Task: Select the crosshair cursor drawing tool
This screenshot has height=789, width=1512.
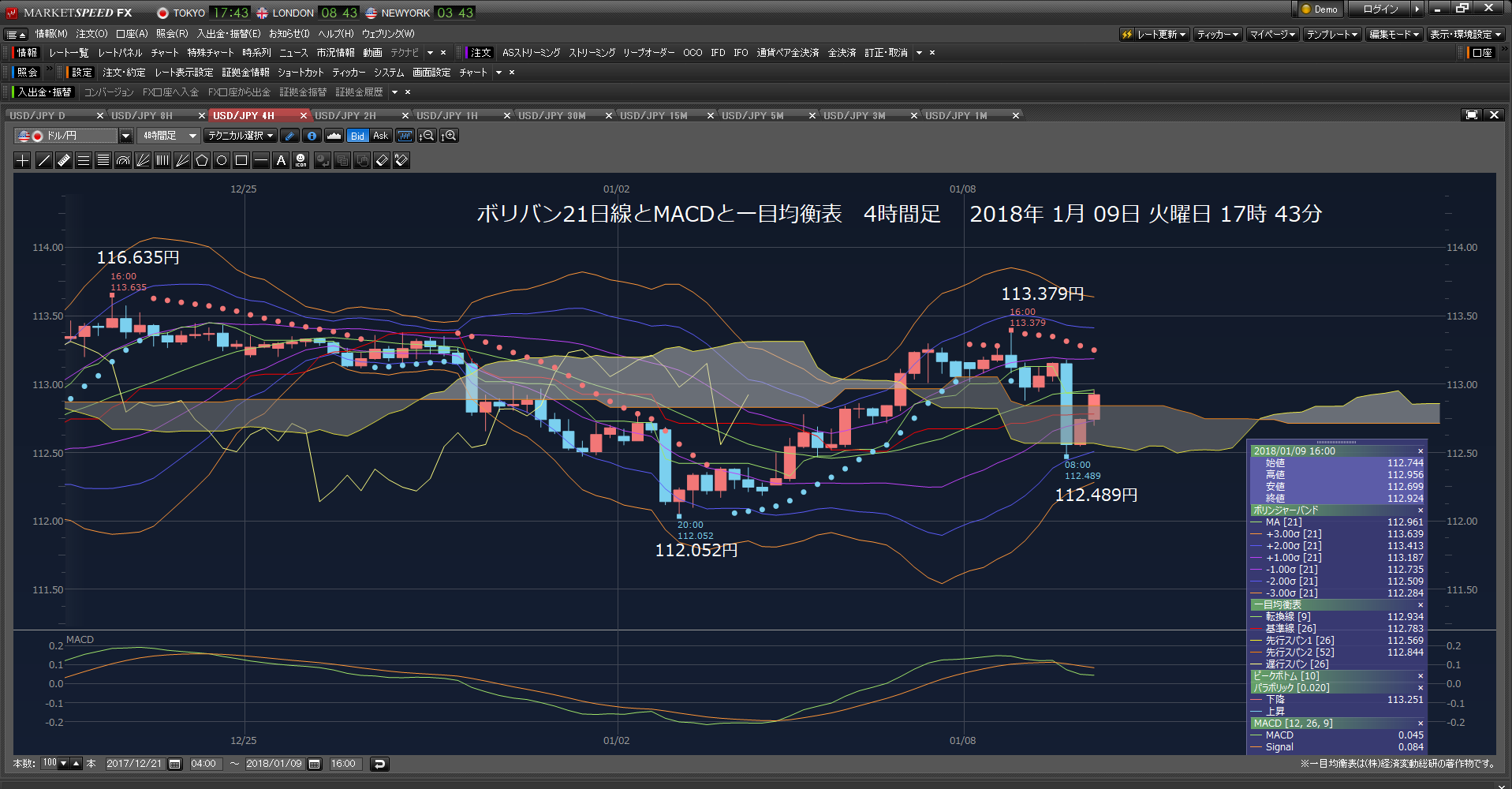Action: click(23, 160)
